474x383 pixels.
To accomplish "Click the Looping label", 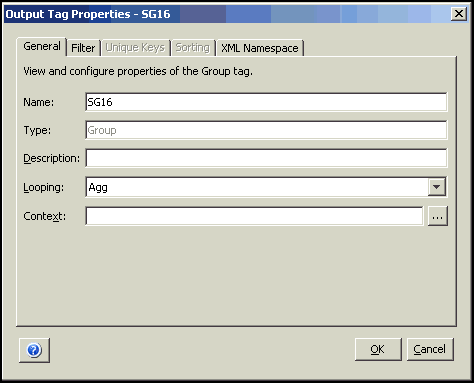I will click(x=43, y=187).
